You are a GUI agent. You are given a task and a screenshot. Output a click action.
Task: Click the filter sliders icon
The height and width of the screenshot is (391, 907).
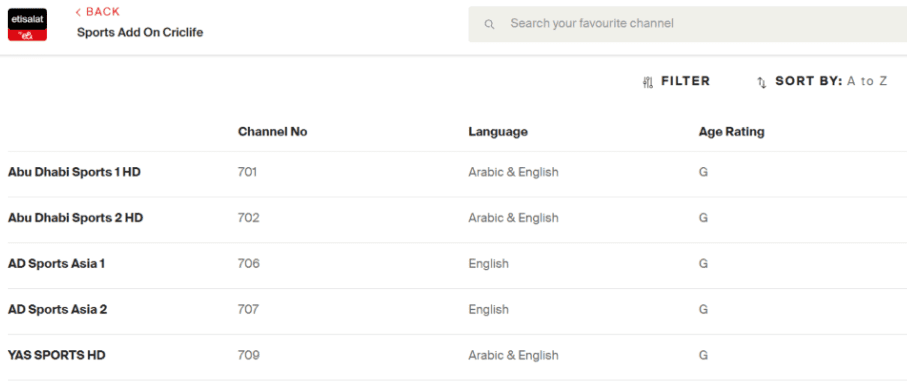coord(648,82)
